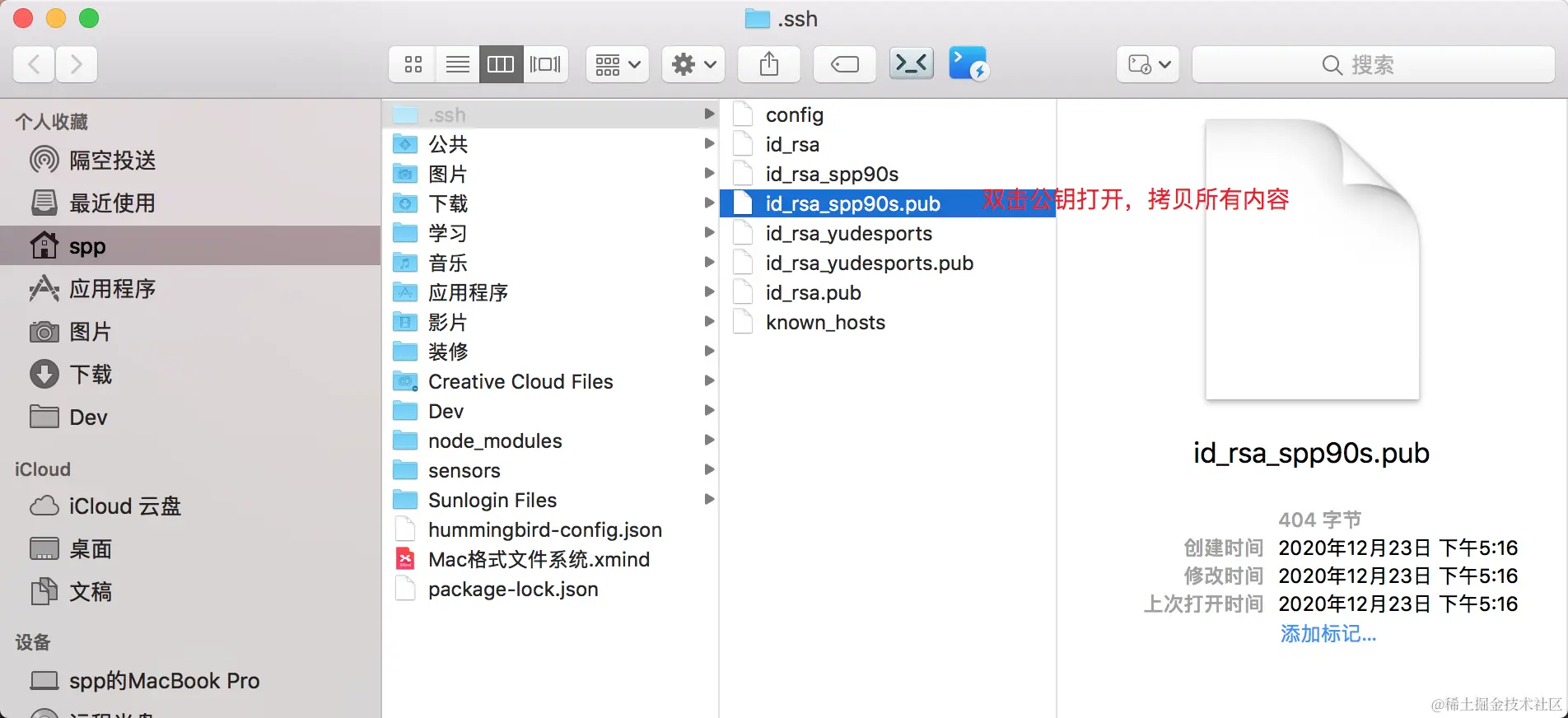Switch to column view
This screenshot has width=1568, height=718.
(501, 64)
